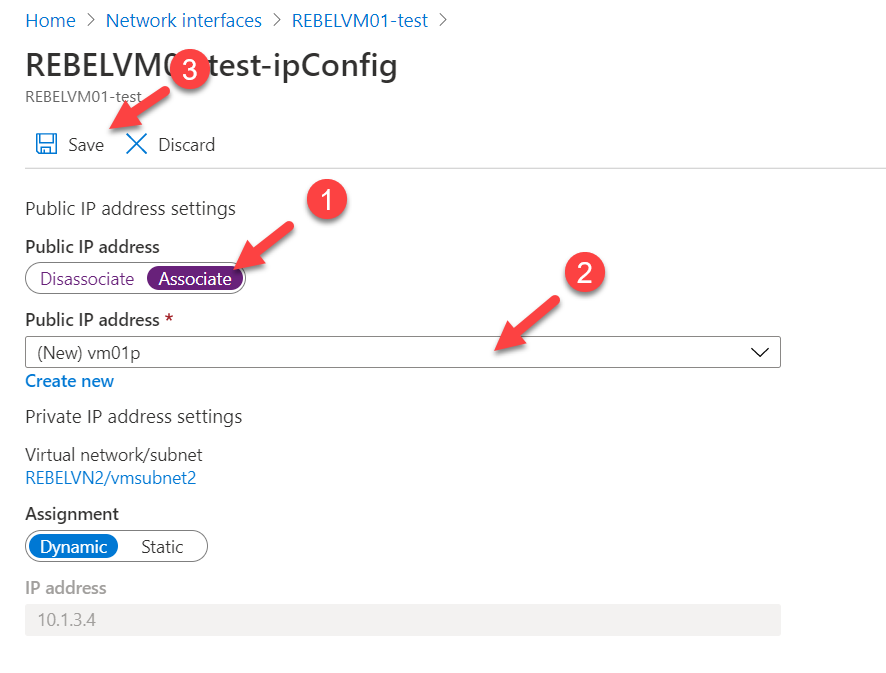This screenshot has height=673, width=886.
Task: Navigate to REBELVM01-test breadcrumb
Action: [x=360, y=21]
